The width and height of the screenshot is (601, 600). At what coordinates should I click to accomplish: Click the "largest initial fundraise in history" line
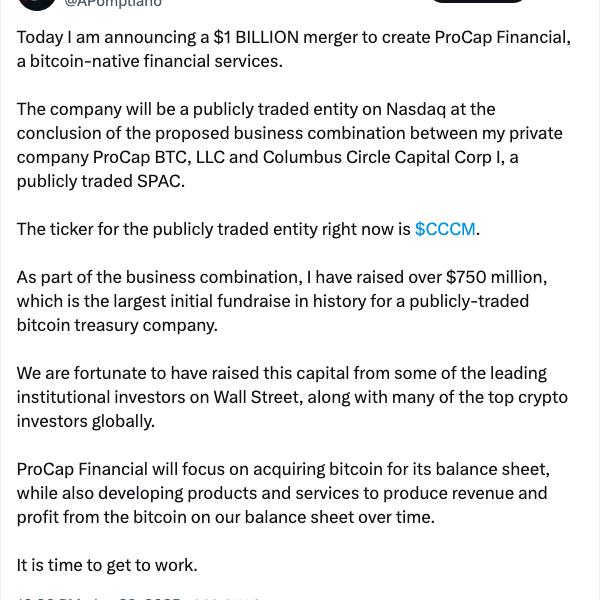pos(273,301)
